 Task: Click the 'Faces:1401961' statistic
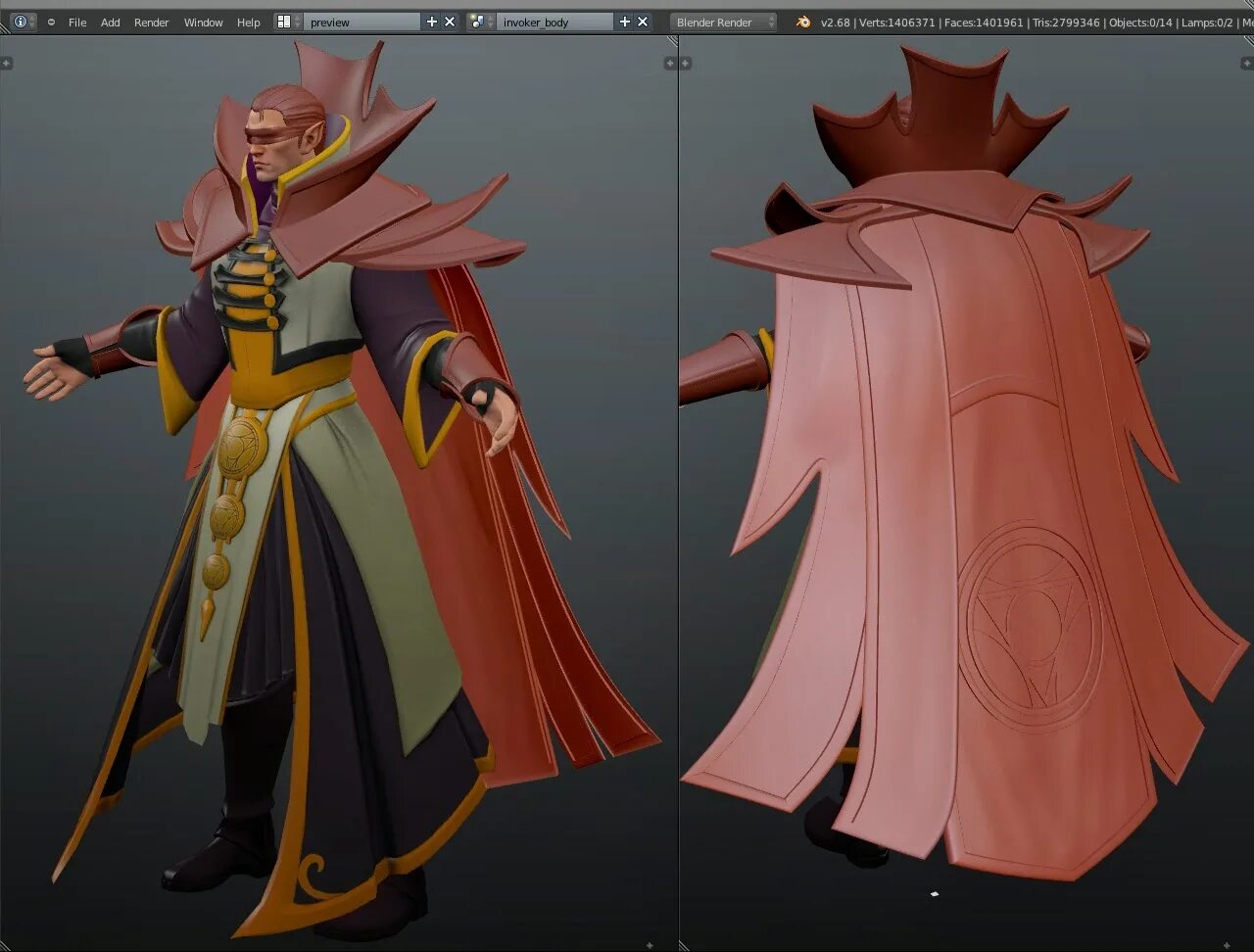click(x=985, y=22)
